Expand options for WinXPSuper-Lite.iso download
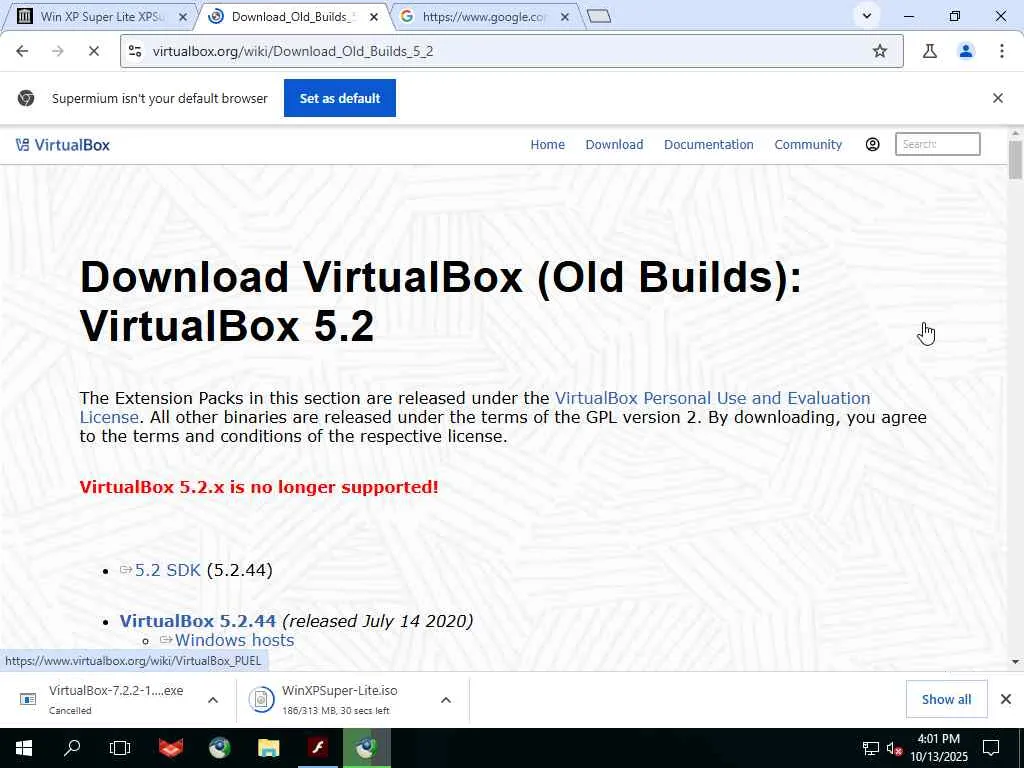Screen dimensions: 1024x768 coord(446,700)
